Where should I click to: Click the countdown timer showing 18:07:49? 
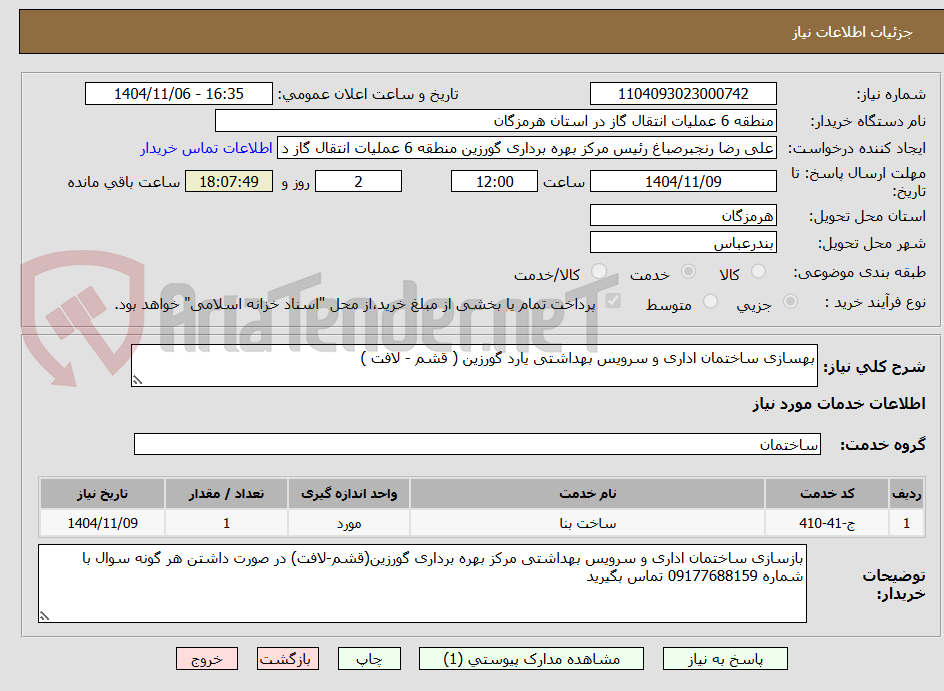[229, 181]
